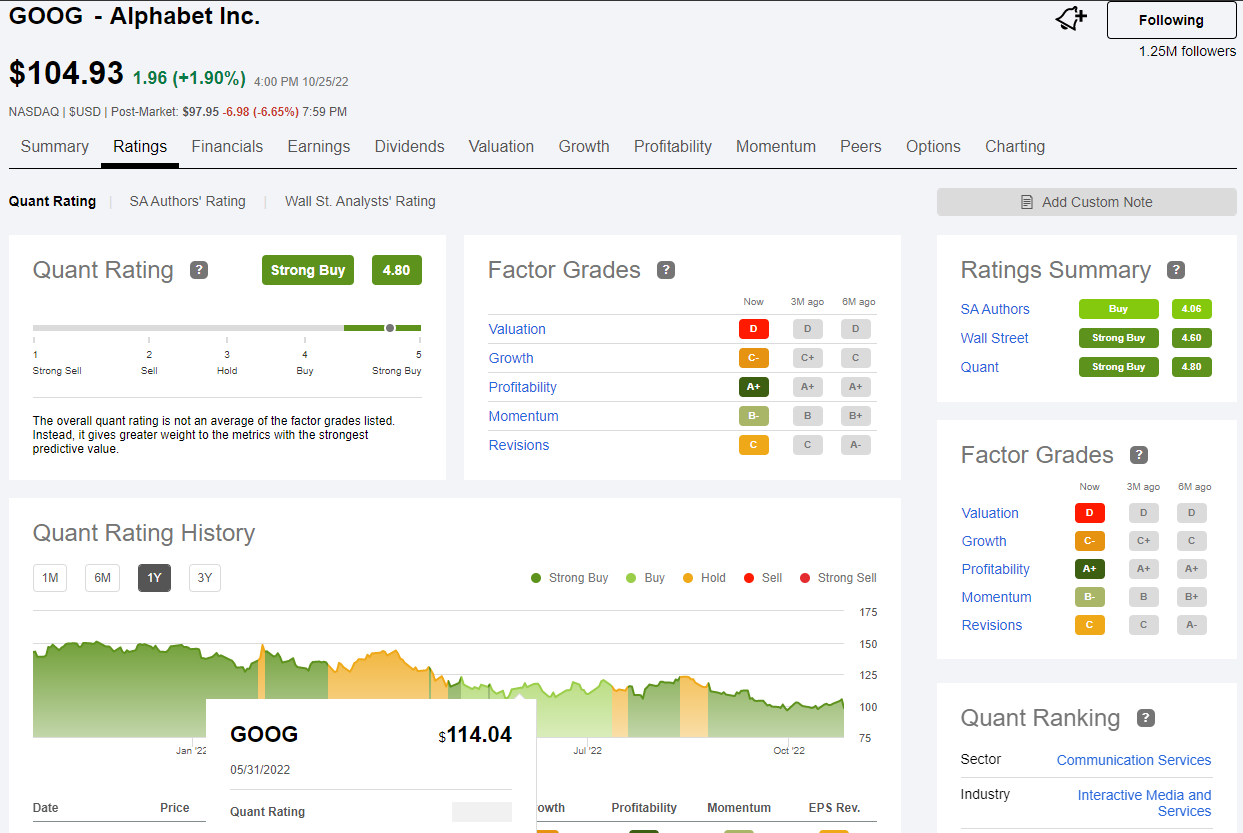This screenshot has width=1243, height=833.
Task: Open Wall Street link in Ratings Summary
Action: (x=995, y=338)
